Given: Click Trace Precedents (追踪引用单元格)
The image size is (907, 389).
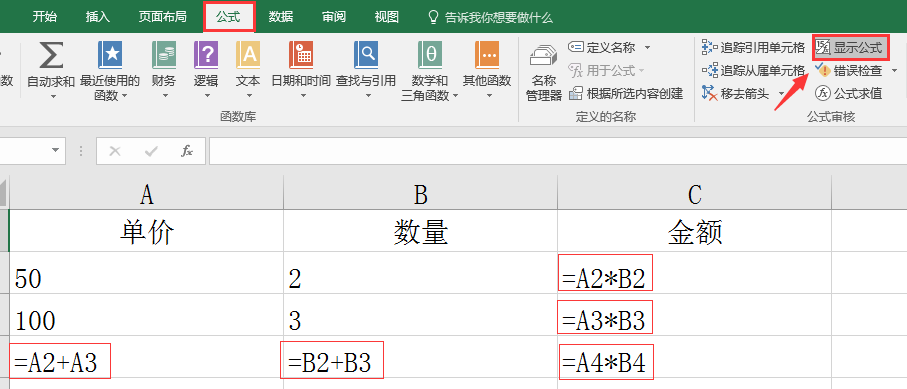Looking at the screenshot, I should tap(753, 47).
